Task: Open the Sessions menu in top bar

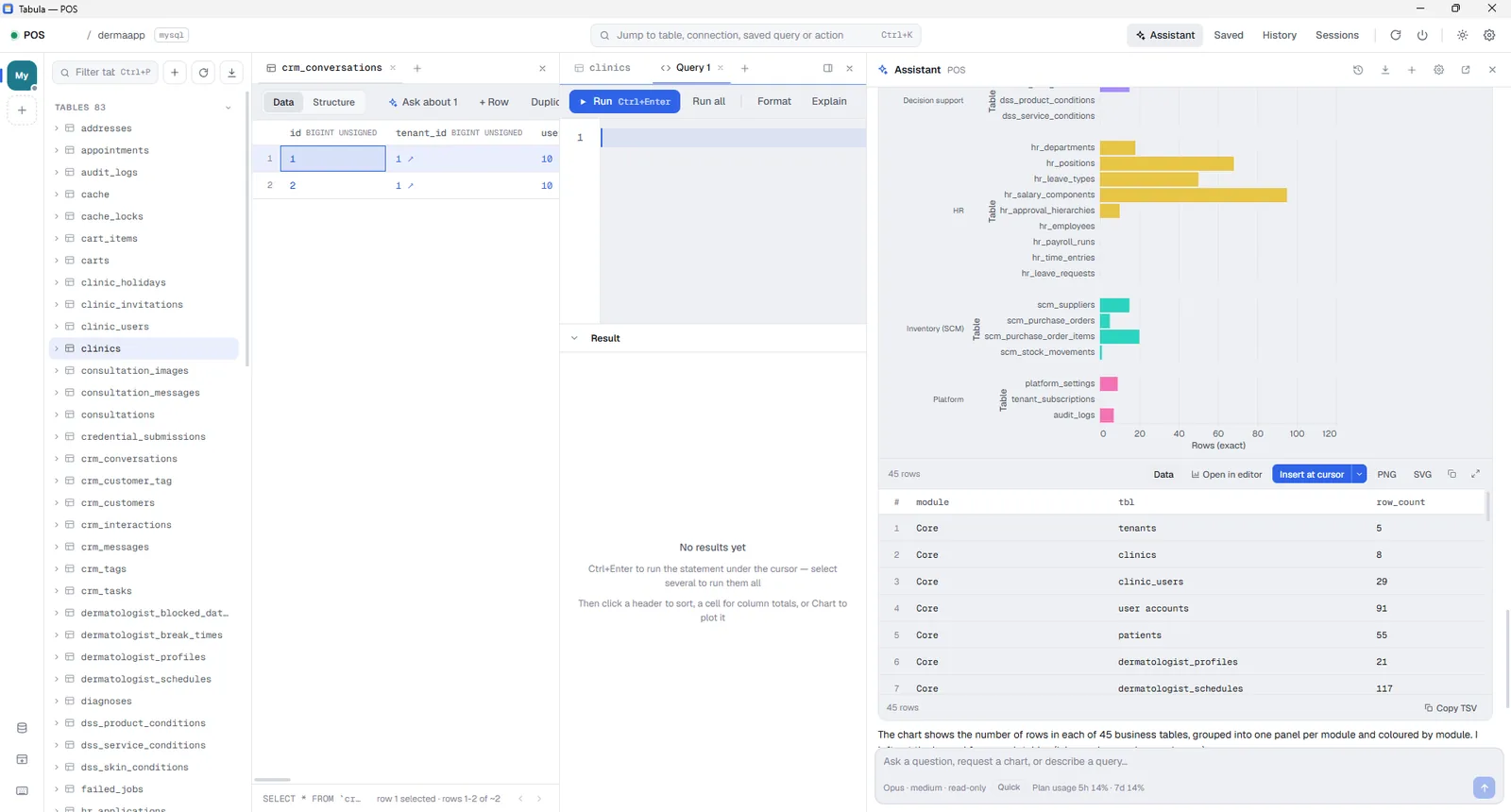Action: click(1337, 35)
